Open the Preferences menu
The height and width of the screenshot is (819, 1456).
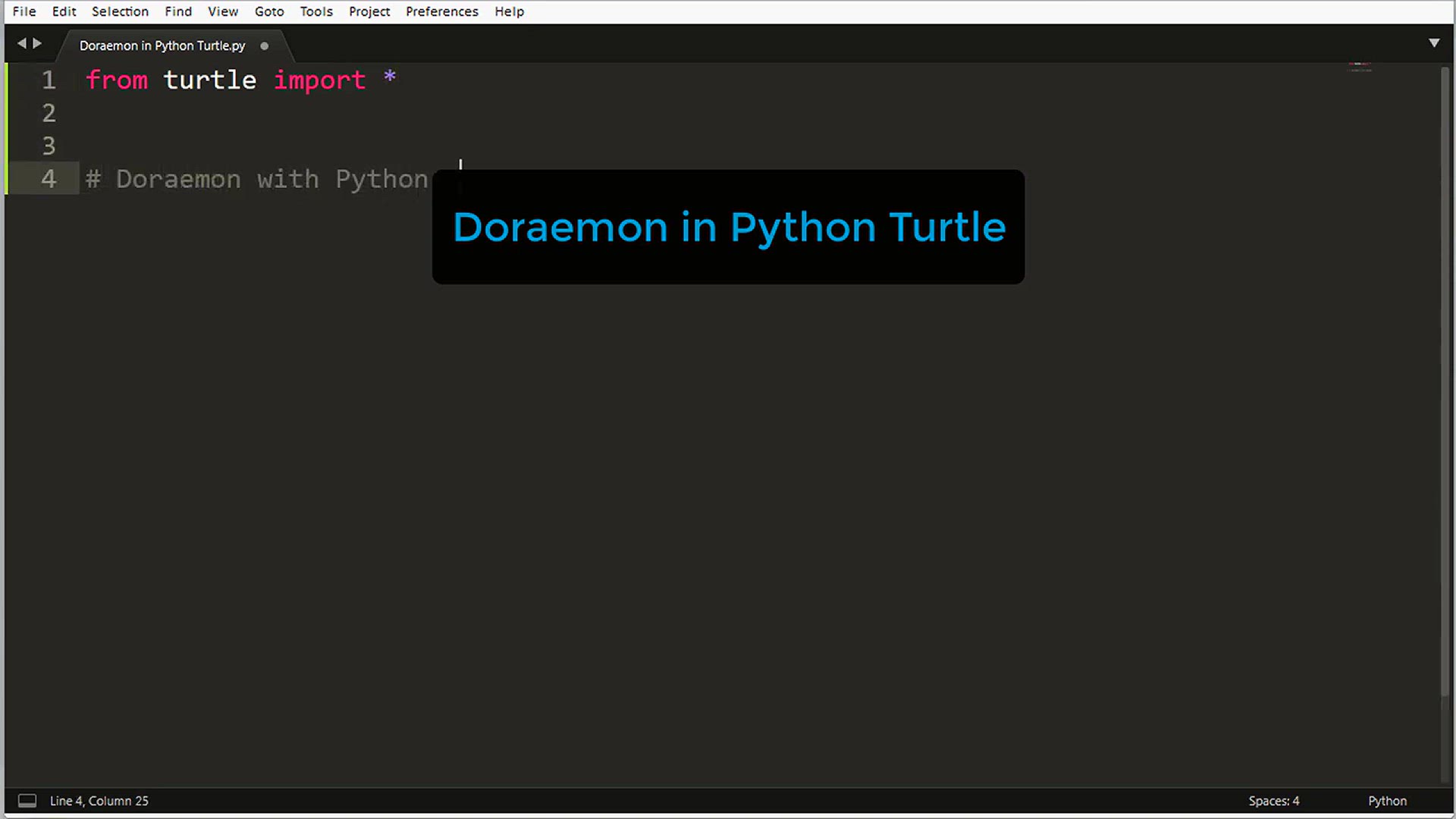pyautogui.click(x=442, y=11)
